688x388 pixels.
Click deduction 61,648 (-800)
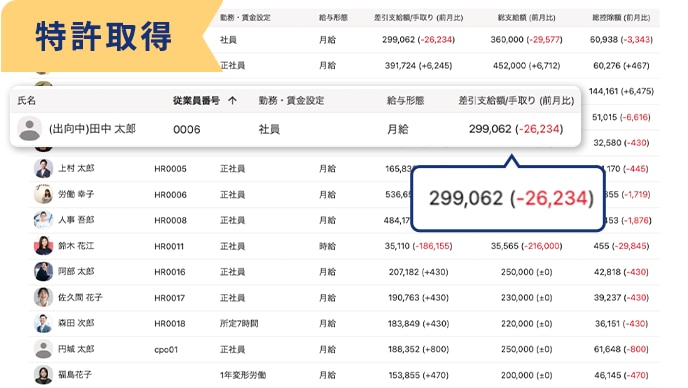(621, 350)
